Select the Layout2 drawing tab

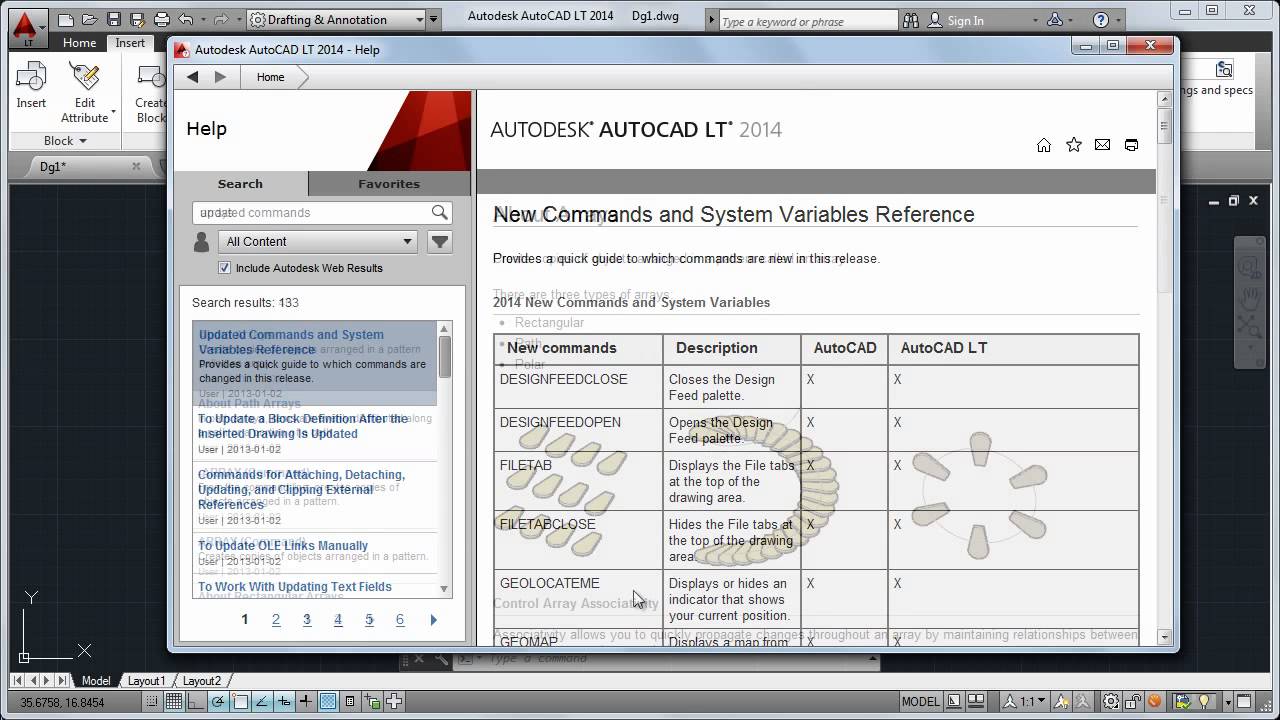(202, 681)
